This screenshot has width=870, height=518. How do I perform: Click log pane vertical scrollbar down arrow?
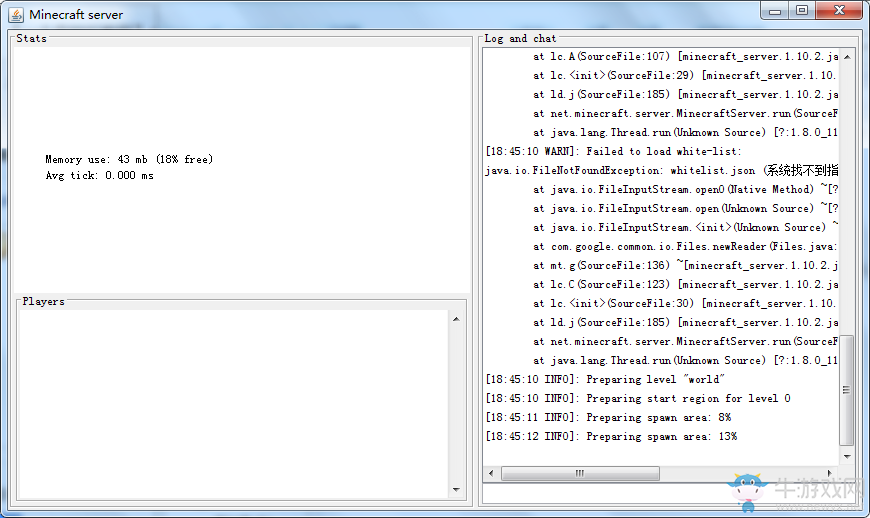coord(847,456)
